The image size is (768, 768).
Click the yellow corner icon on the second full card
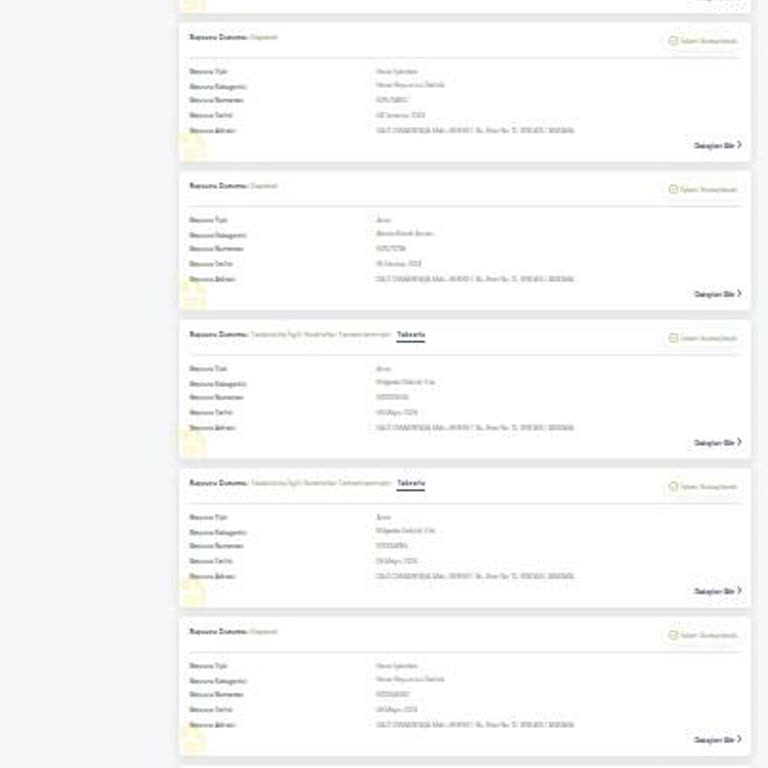[x=191, y=295]
